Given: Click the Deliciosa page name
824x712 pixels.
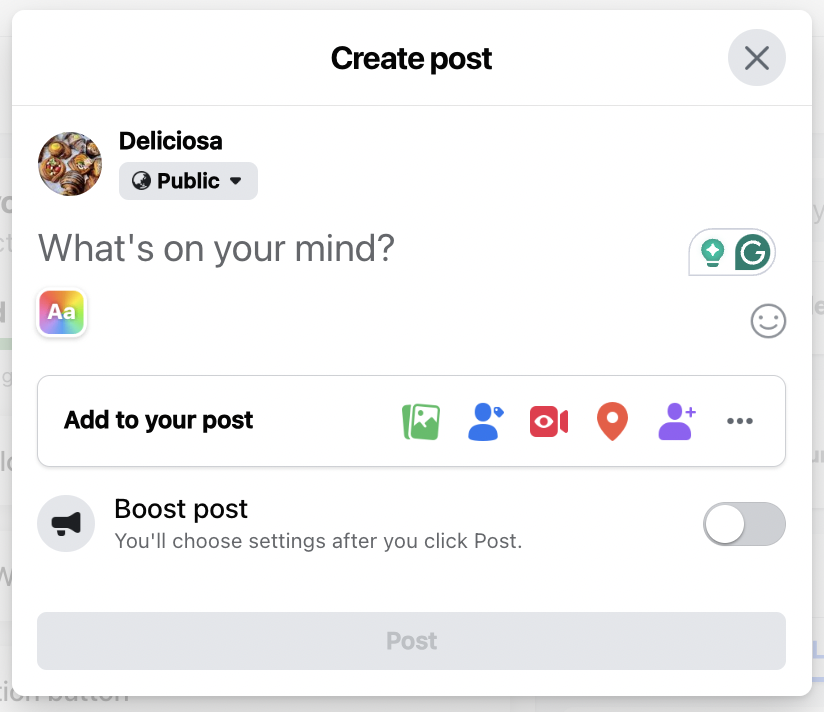Looking at the screenshot, I should 170,141.
